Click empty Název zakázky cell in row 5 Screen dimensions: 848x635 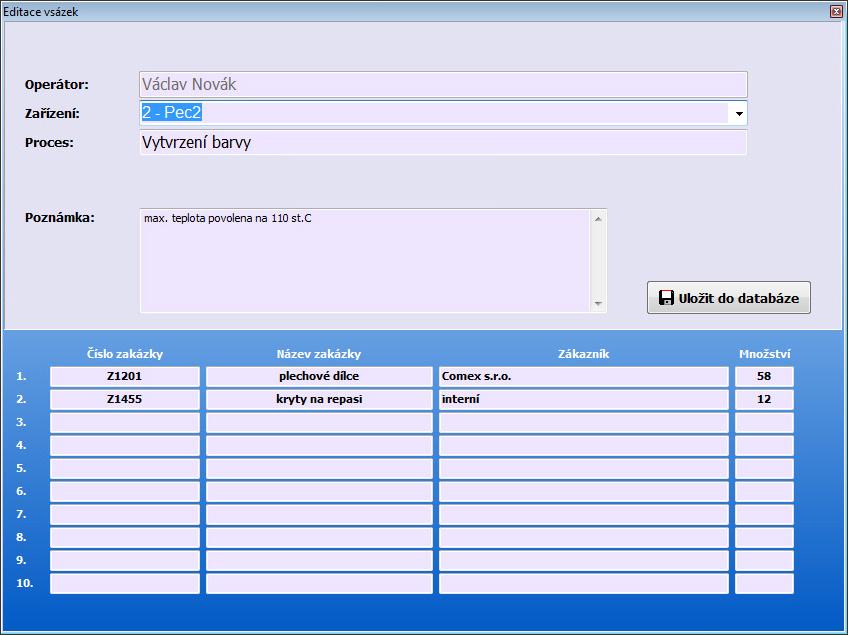coord(319,468)
